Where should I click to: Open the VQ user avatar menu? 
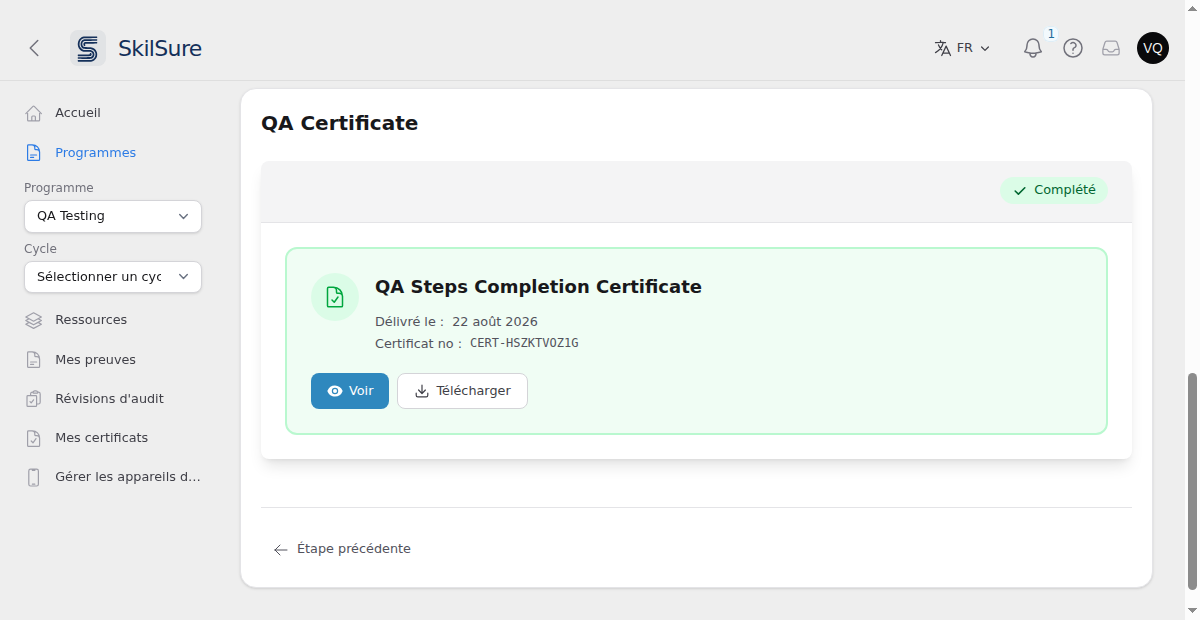[x=1153, y=48]
